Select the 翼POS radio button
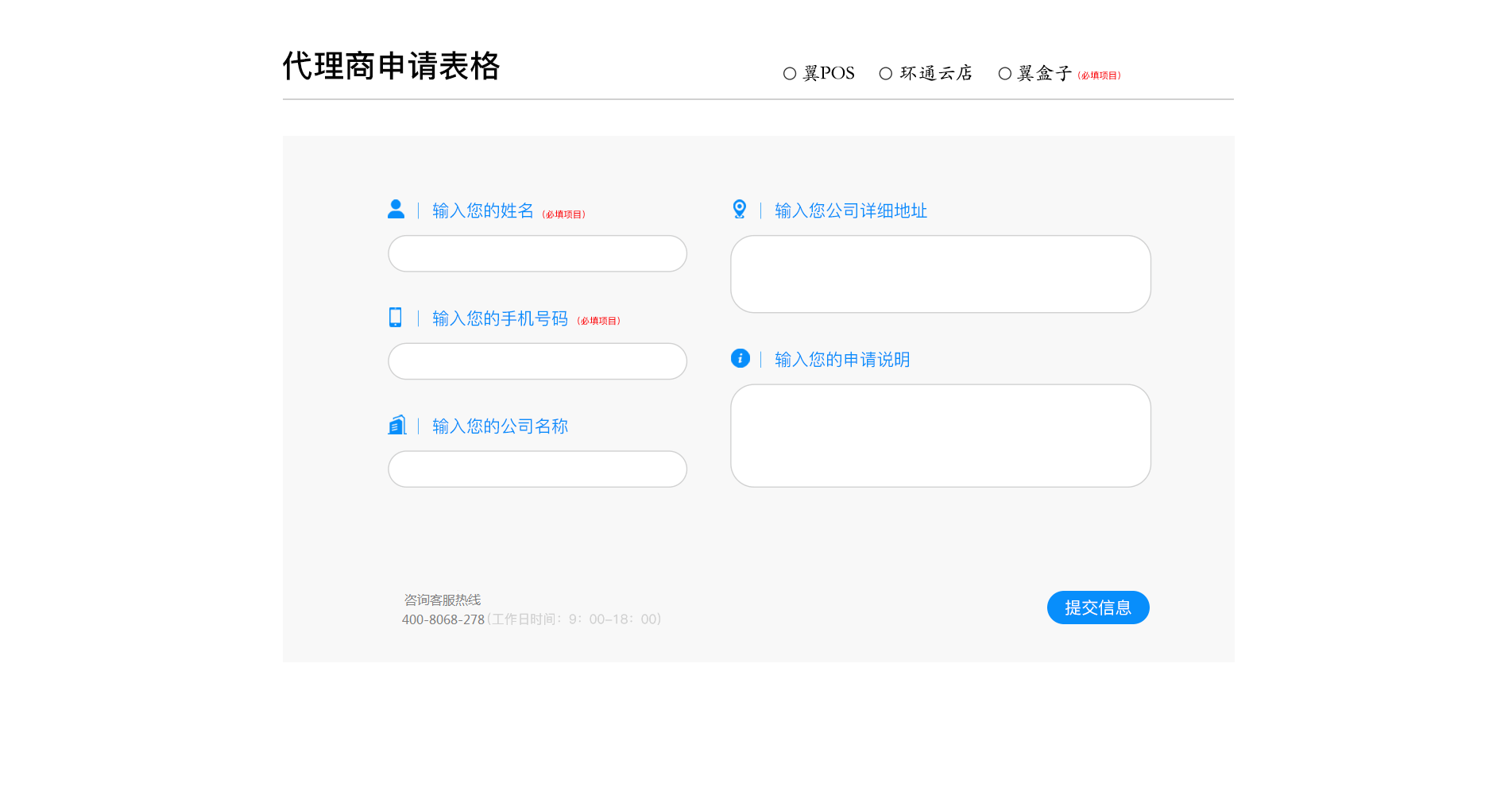The width and height of the screenshot is (1512, 787). (790, 74)
